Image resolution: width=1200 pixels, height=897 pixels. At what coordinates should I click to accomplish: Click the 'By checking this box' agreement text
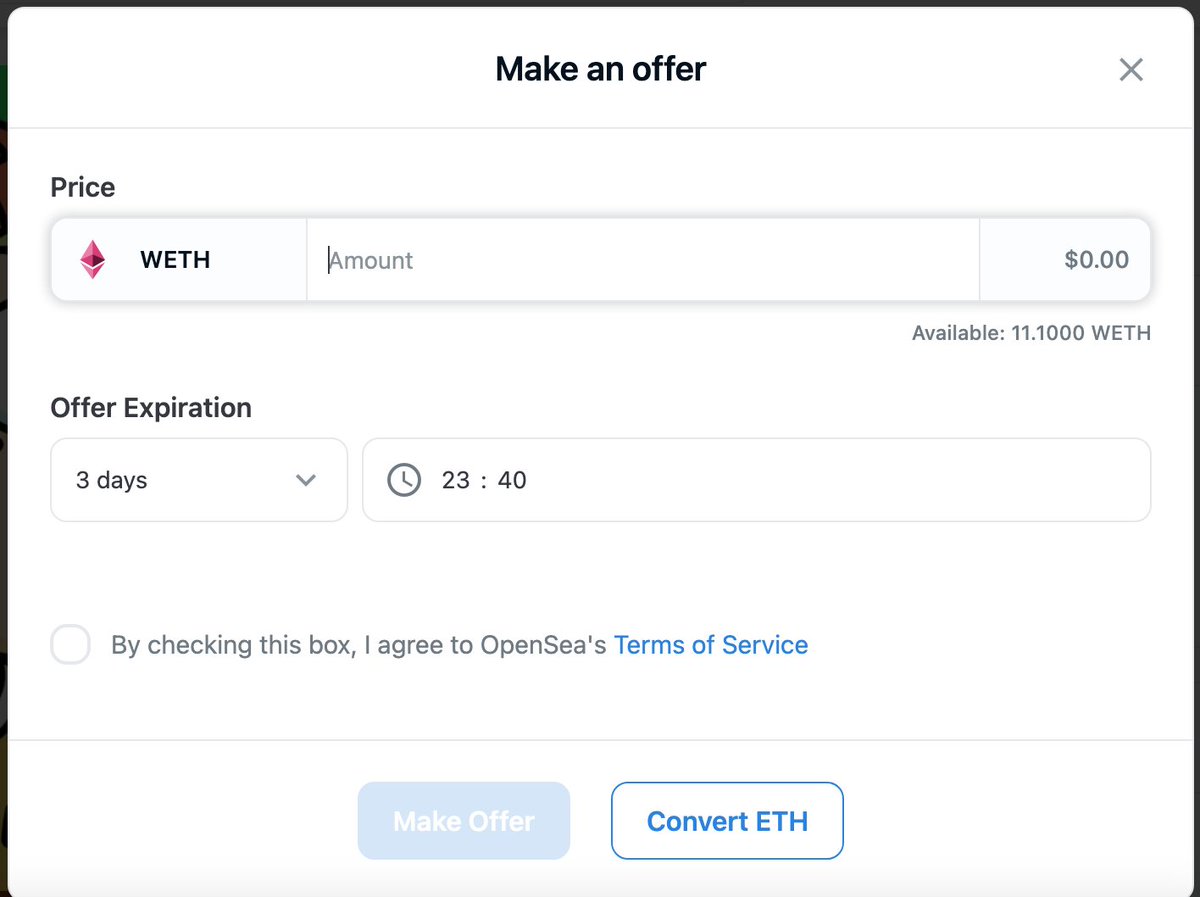232,645
